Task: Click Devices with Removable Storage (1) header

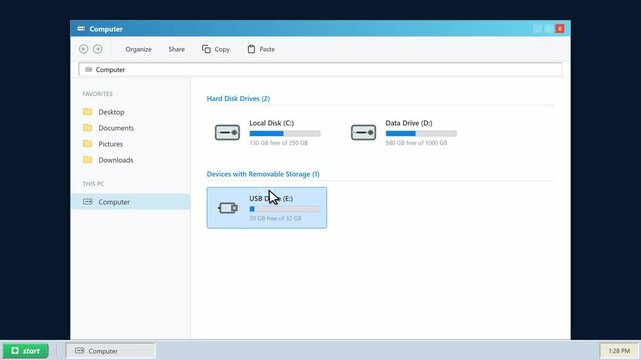Action: (263, 174)
